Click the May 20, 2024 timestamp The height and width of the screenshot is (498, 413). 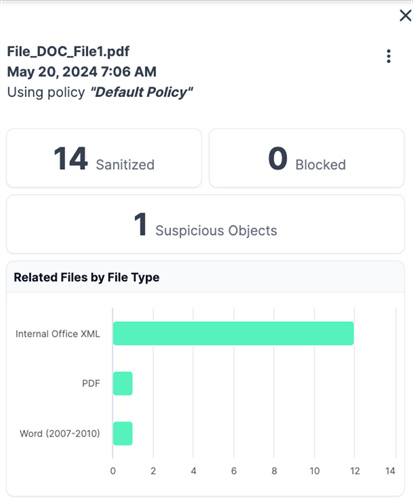pos(82,72)
